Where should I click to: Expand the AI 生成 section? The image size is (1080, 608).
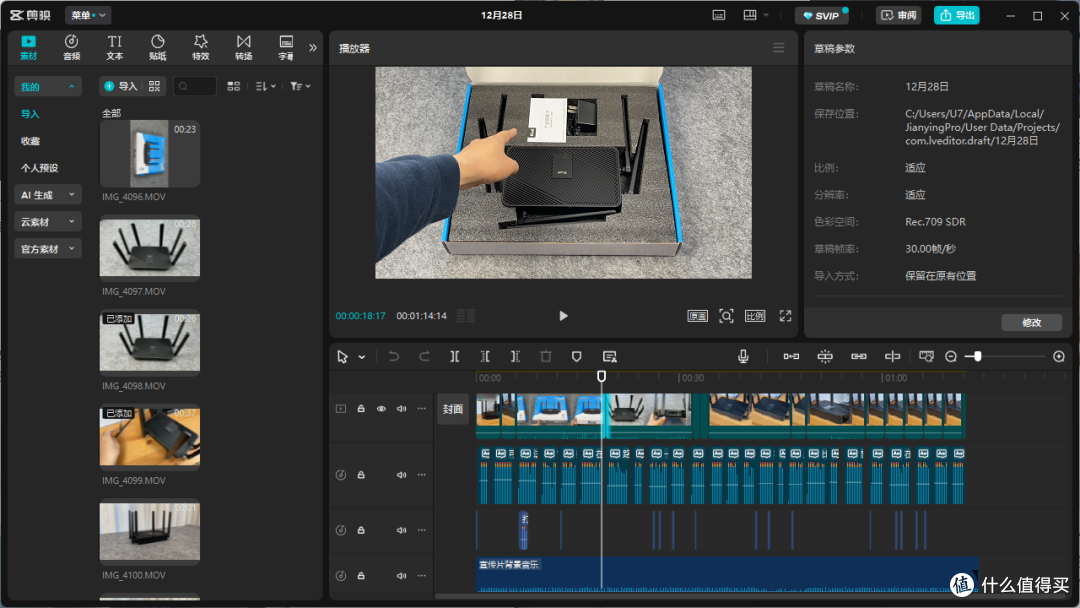coord(48,195)
